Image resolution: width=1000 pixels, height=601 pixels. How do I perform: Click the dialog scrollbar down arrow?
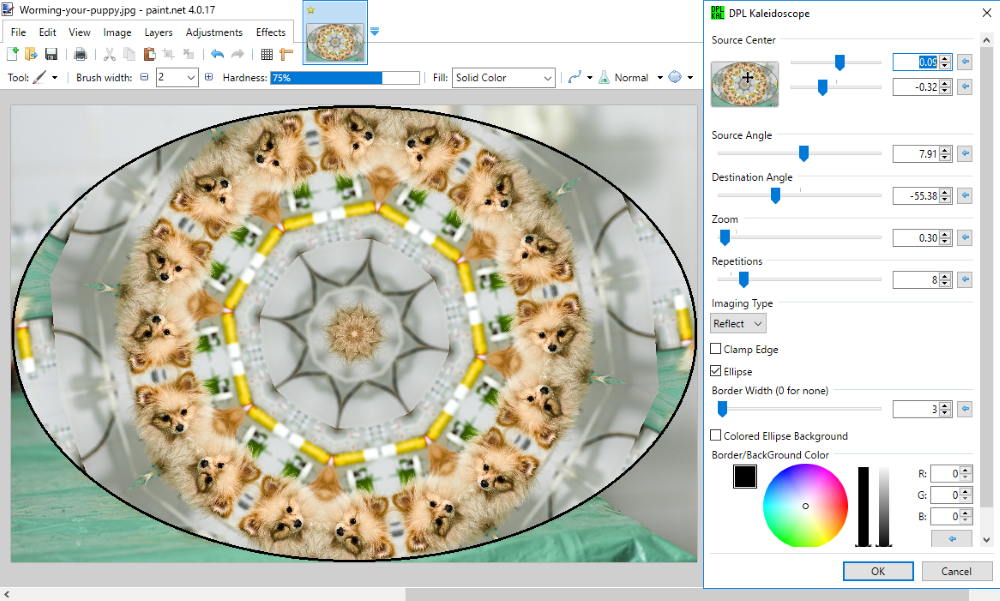click(987, 540)
